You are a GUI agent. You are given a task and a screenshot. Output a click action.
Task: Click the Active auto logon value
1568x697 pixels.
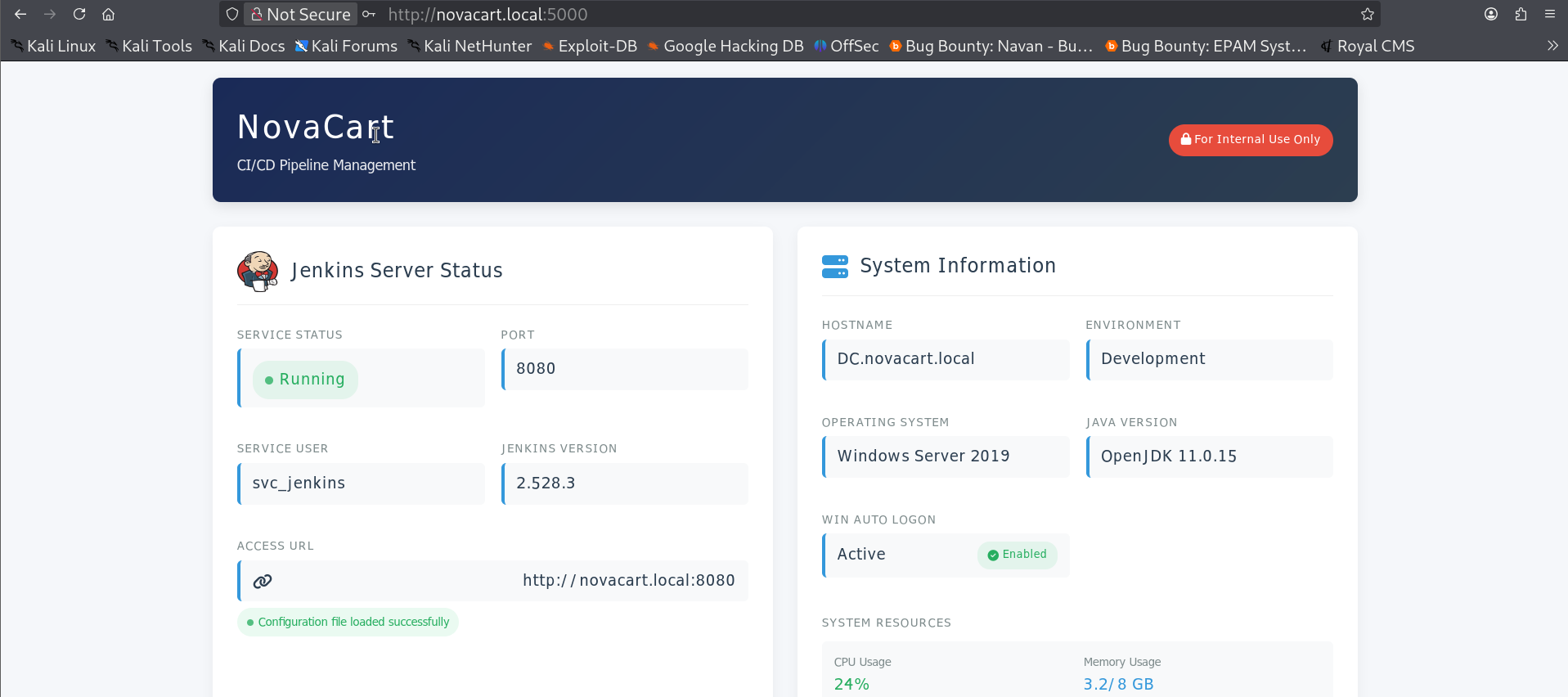click(861, 555)
